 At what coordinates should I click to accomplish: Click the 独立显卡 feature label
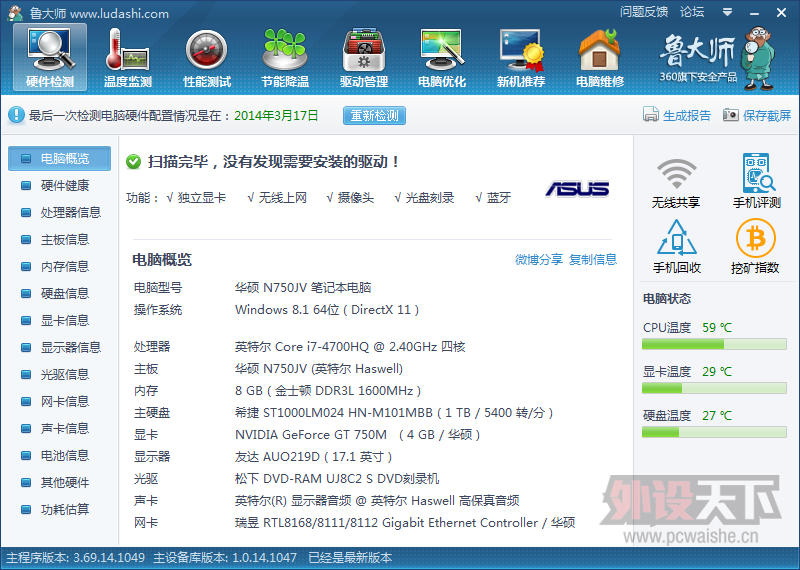click(202, 197)
